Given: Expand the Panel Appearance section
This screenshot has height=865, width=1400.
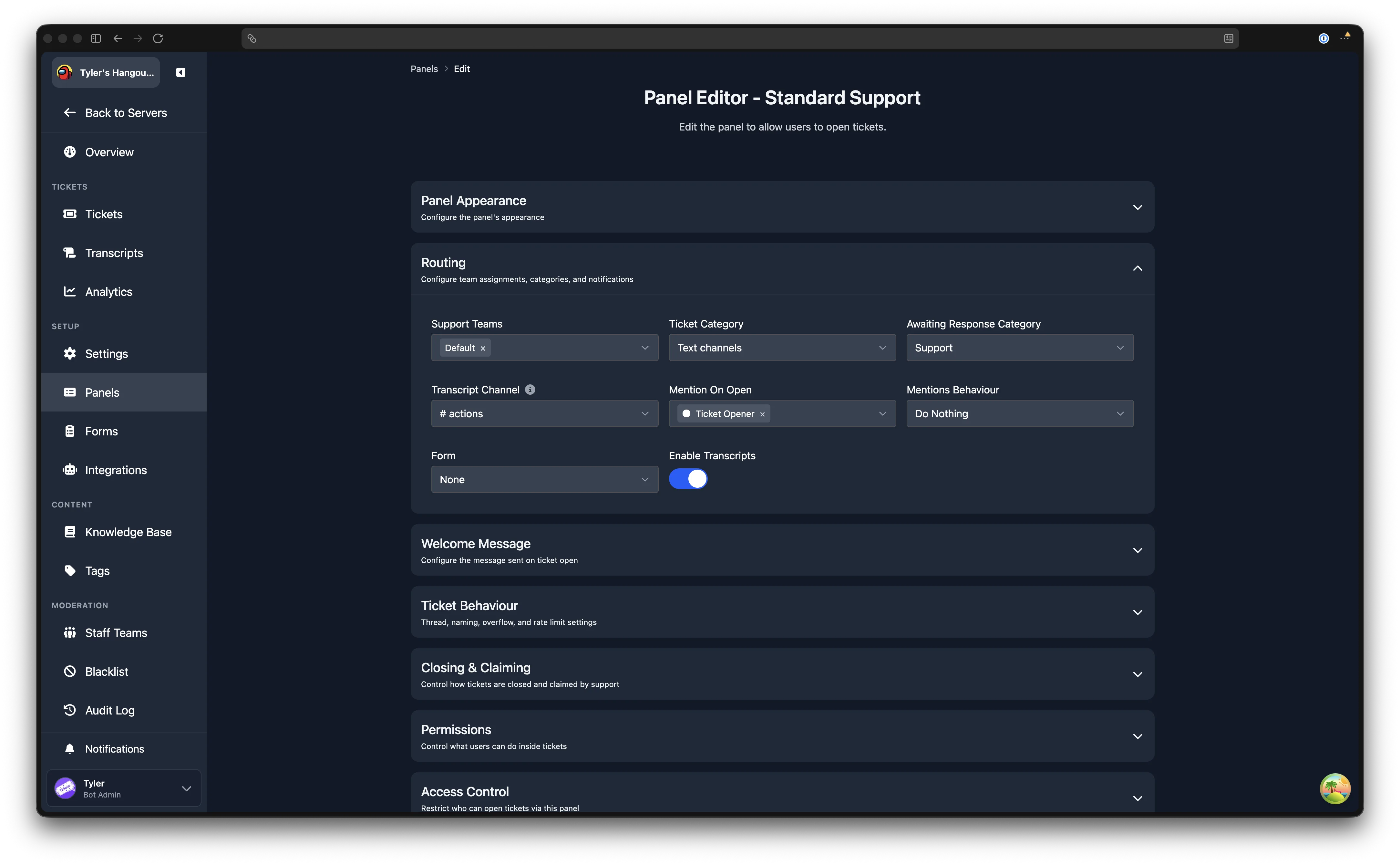Looking at the screenshot, I should (782, 207).
